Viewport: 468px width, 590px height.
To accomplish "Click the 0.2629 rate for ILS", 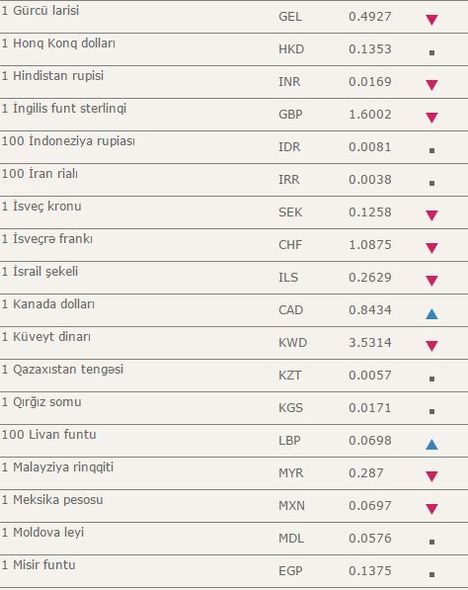I will tap(370, 277).
